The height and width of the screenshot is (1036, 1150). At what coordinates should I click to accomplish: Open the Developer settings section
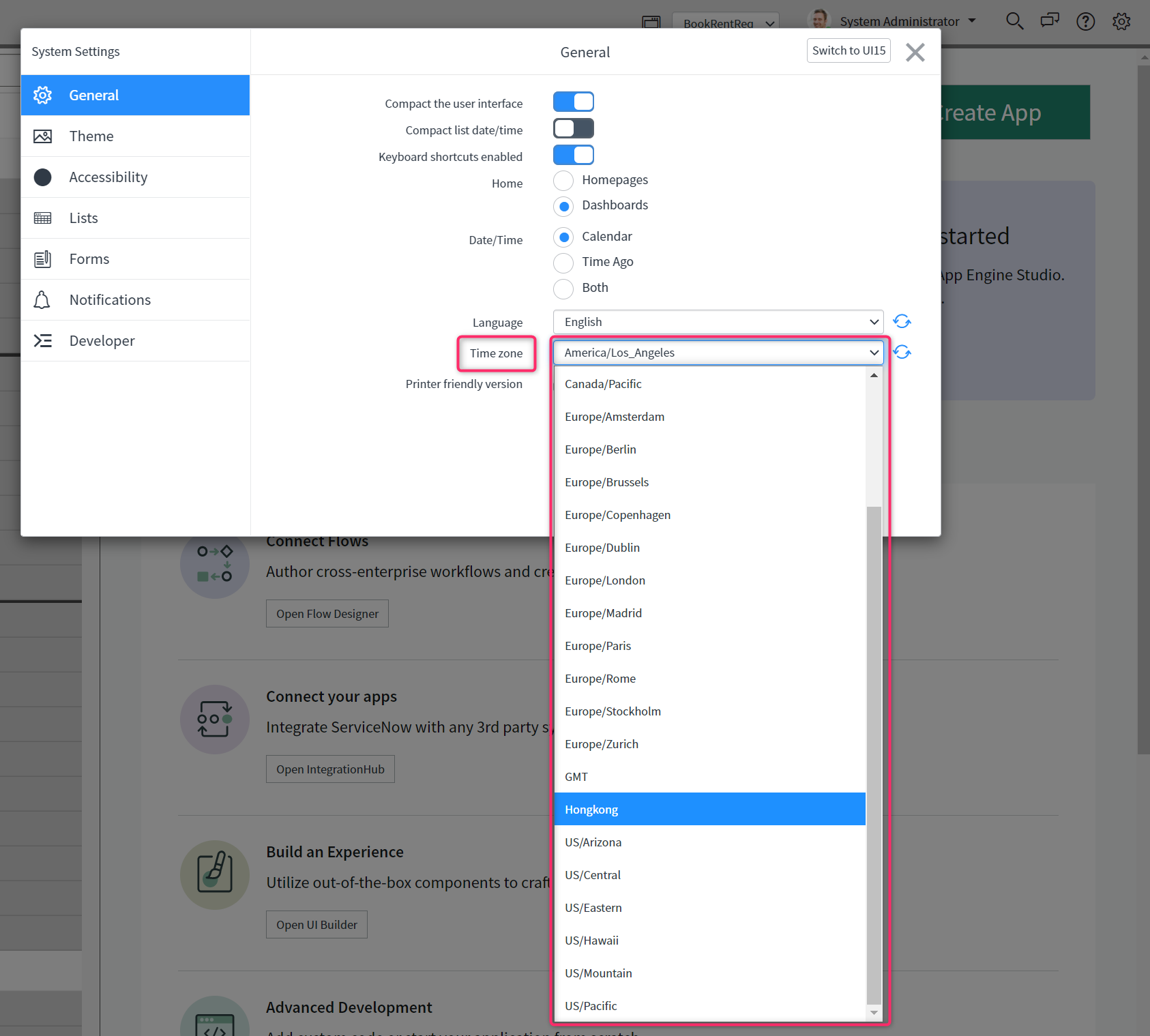coord(102,340)
